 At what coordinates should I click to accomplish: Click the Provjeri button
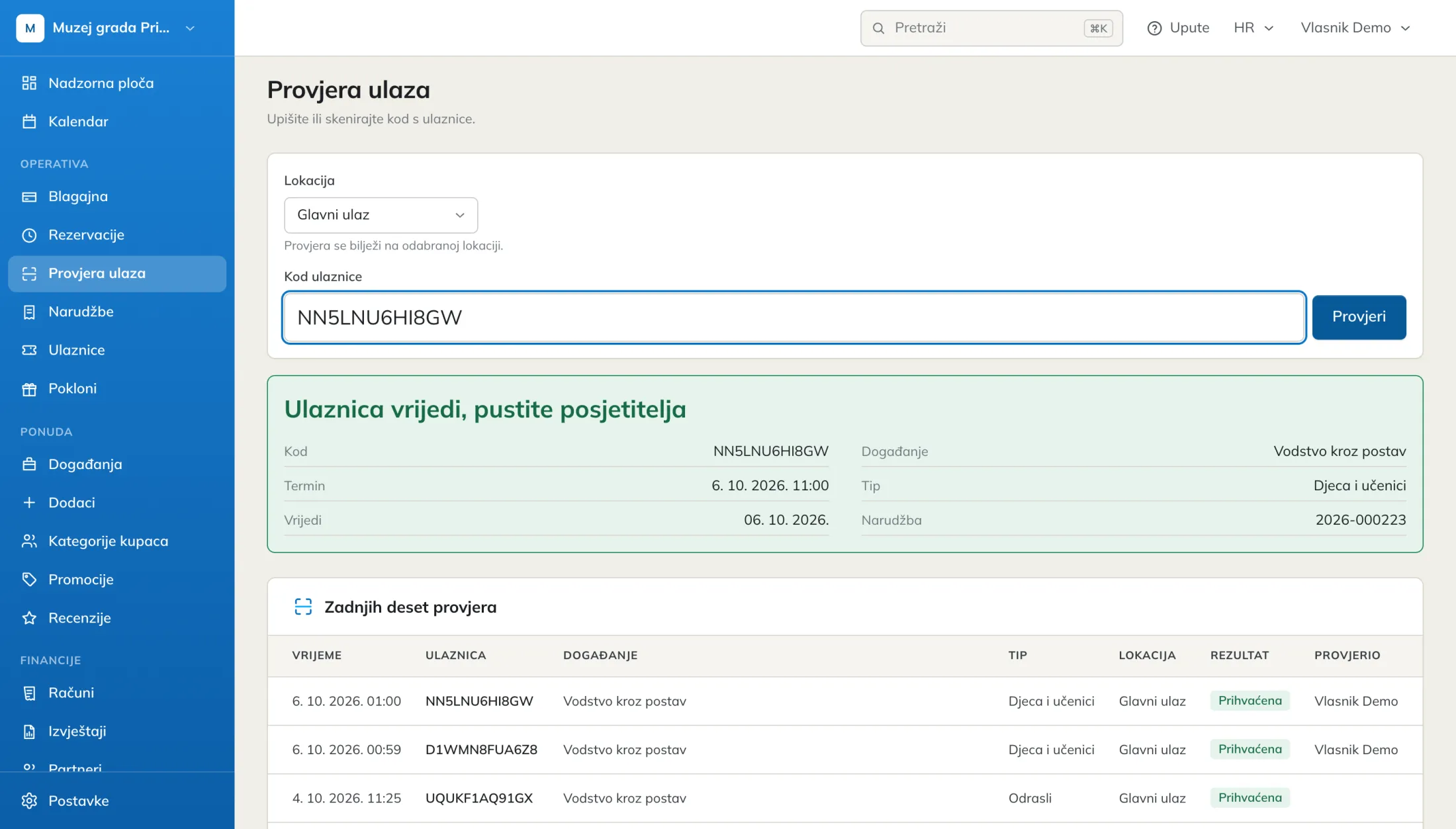tap(1359, 317)
